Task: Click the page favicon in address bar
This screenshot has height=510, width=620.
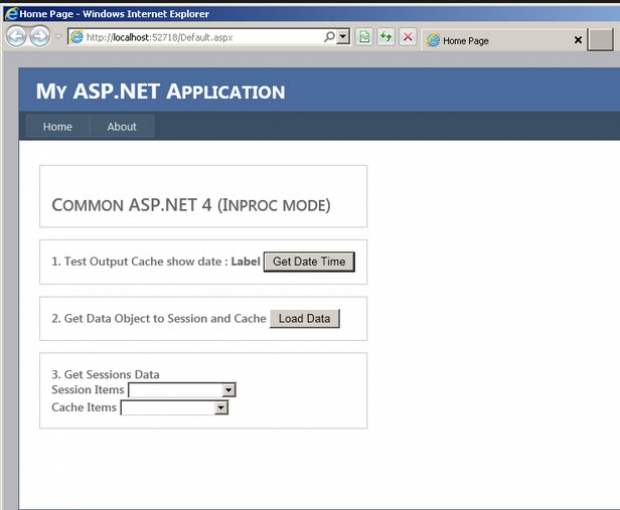Action: point(76,37)
